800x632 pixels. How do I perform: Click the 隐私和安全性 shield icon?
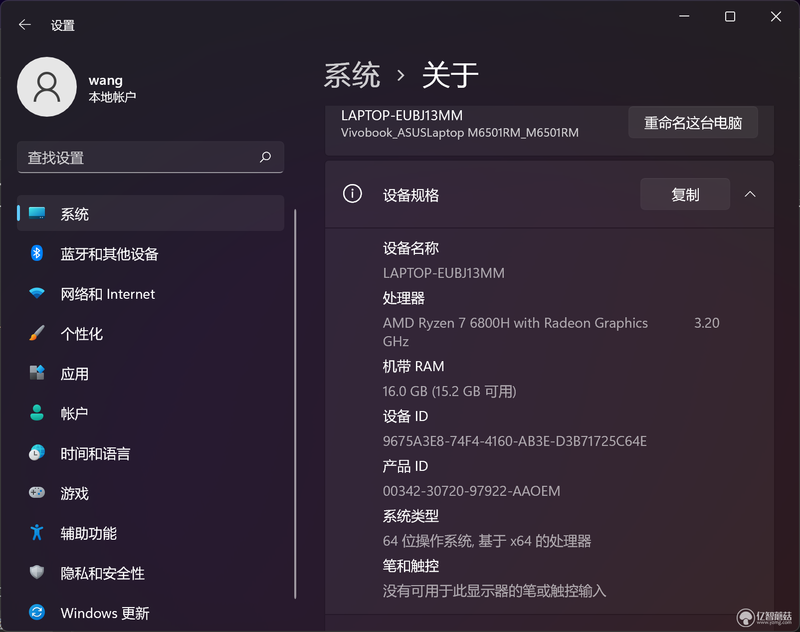click(x=37, y=572)
